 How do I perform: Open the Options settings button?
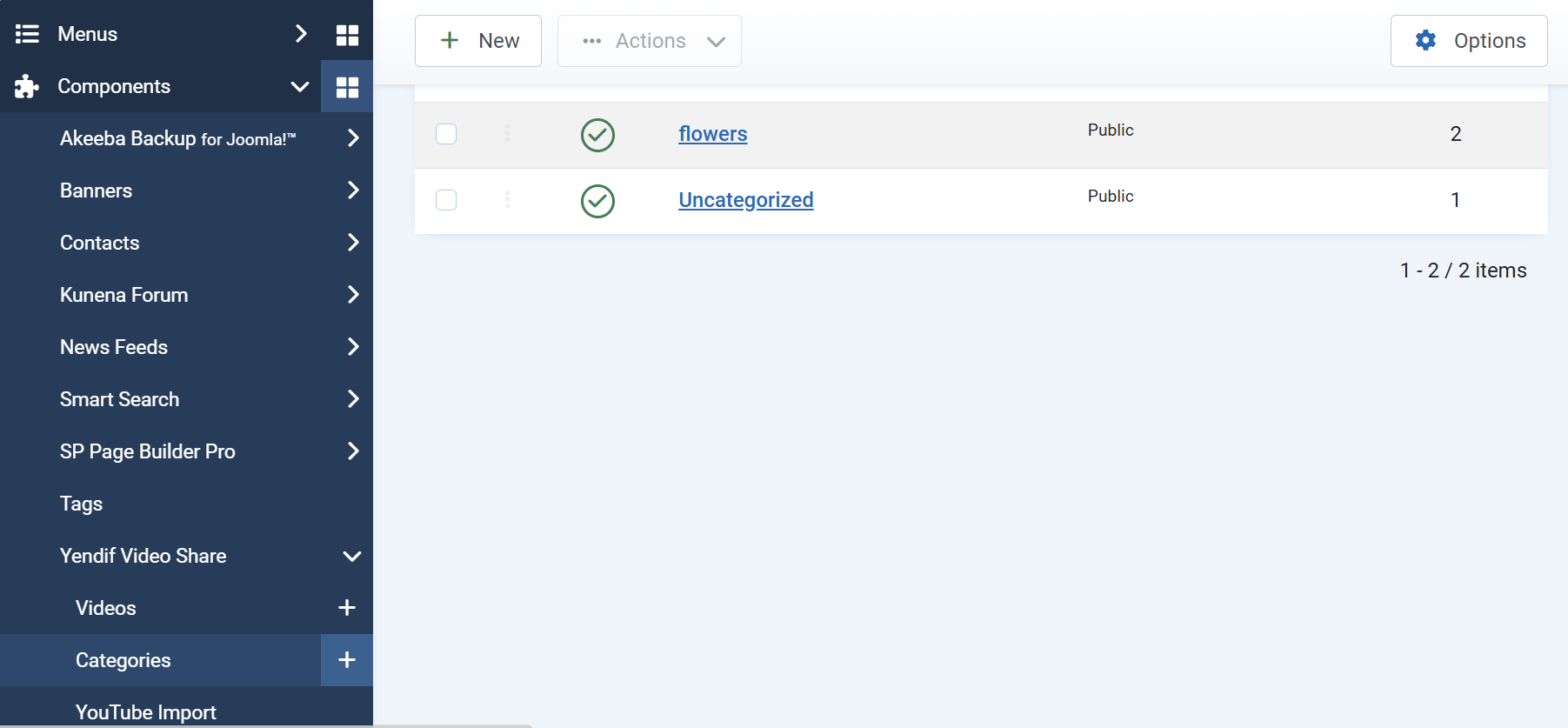coord(1469,41)
